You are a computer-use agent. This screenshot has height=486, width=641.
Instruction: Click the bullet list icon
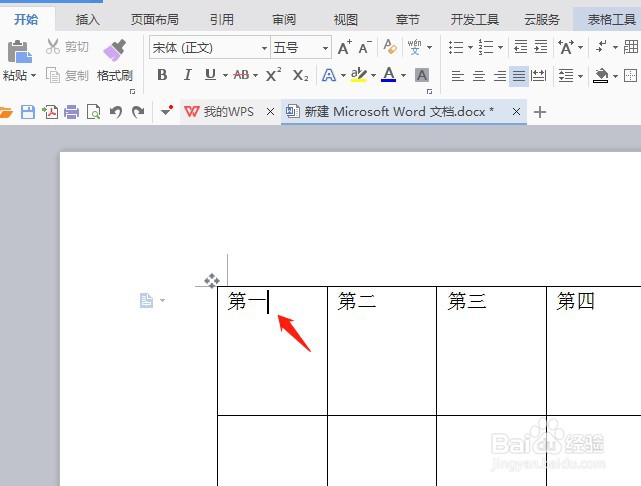coord(456,47)
